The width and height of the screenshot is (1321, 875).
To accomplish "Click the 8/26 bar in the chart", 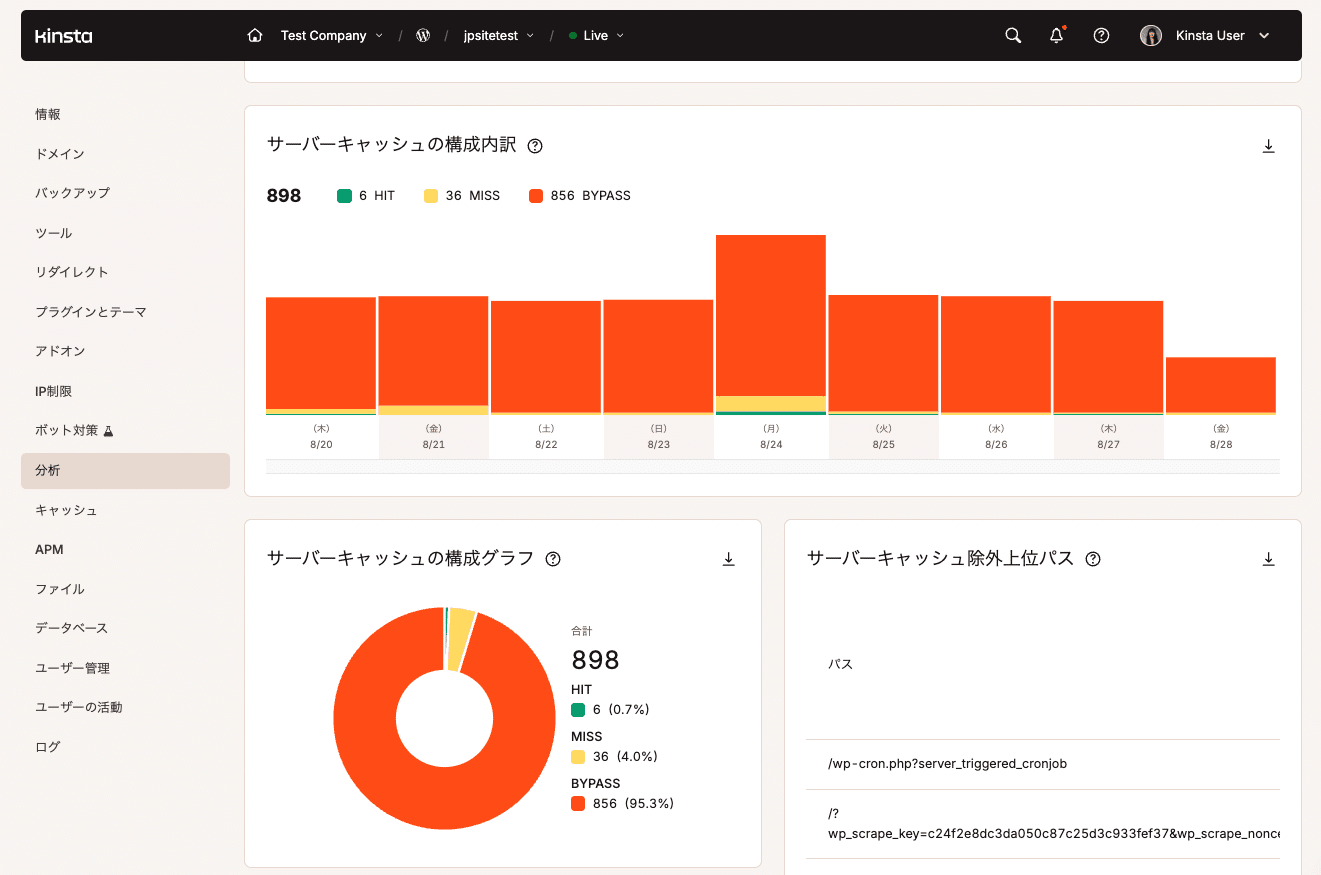I will 996,355.
